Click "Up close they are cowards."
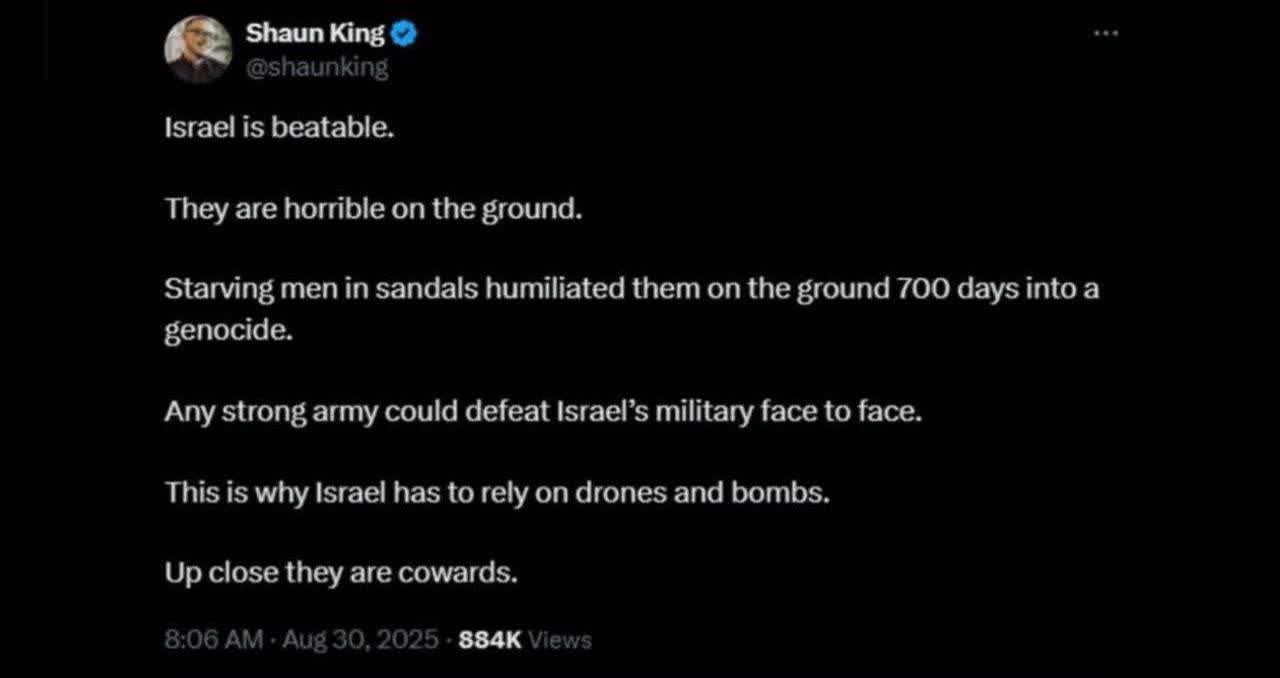 pos(341,574)
